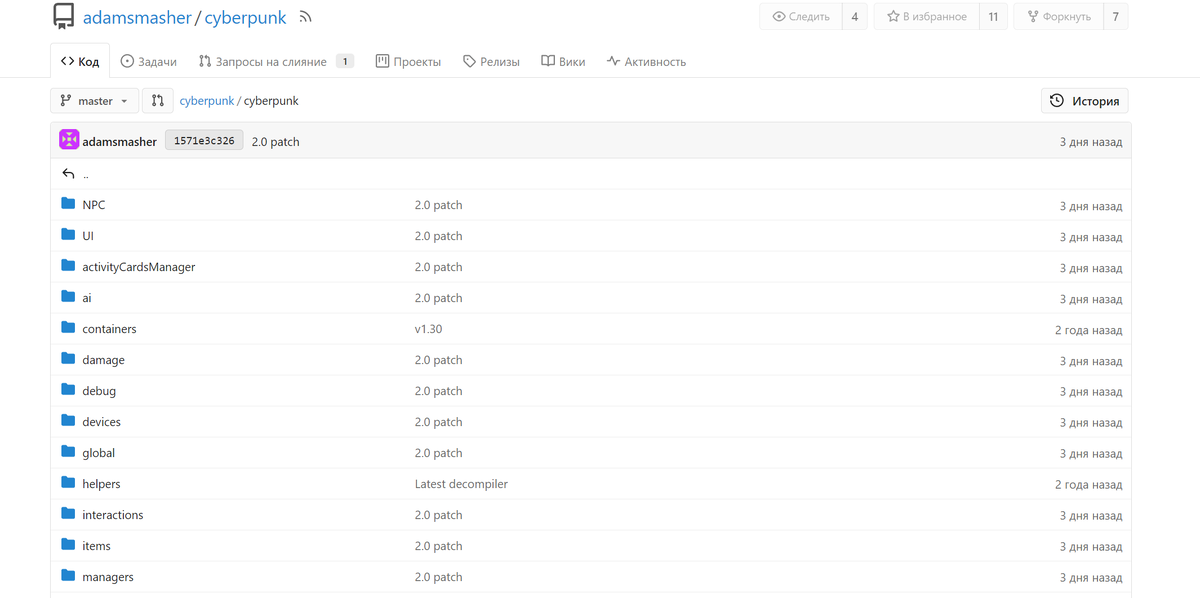The height and width of the screenshot is (598, 1200).
Task: Open the activityCardsManager folder
Action: (139, 267)
